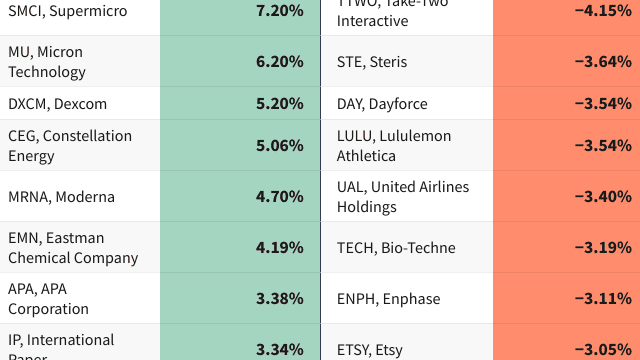Click the 6.20% green cell

coord(240,61)
